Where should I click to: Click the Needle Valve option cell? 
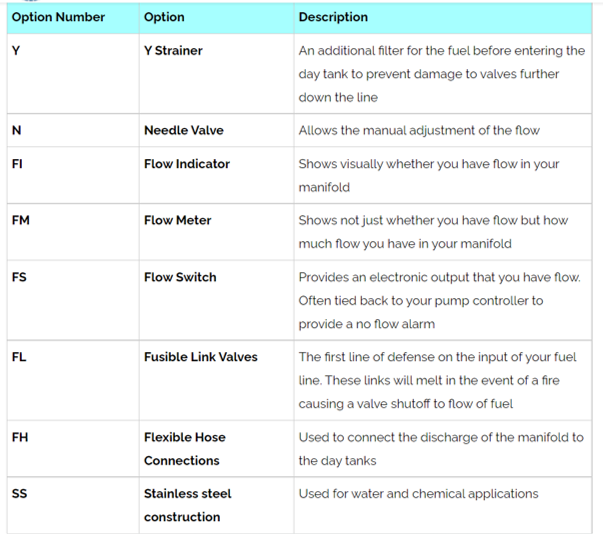[x=183, y=130]
